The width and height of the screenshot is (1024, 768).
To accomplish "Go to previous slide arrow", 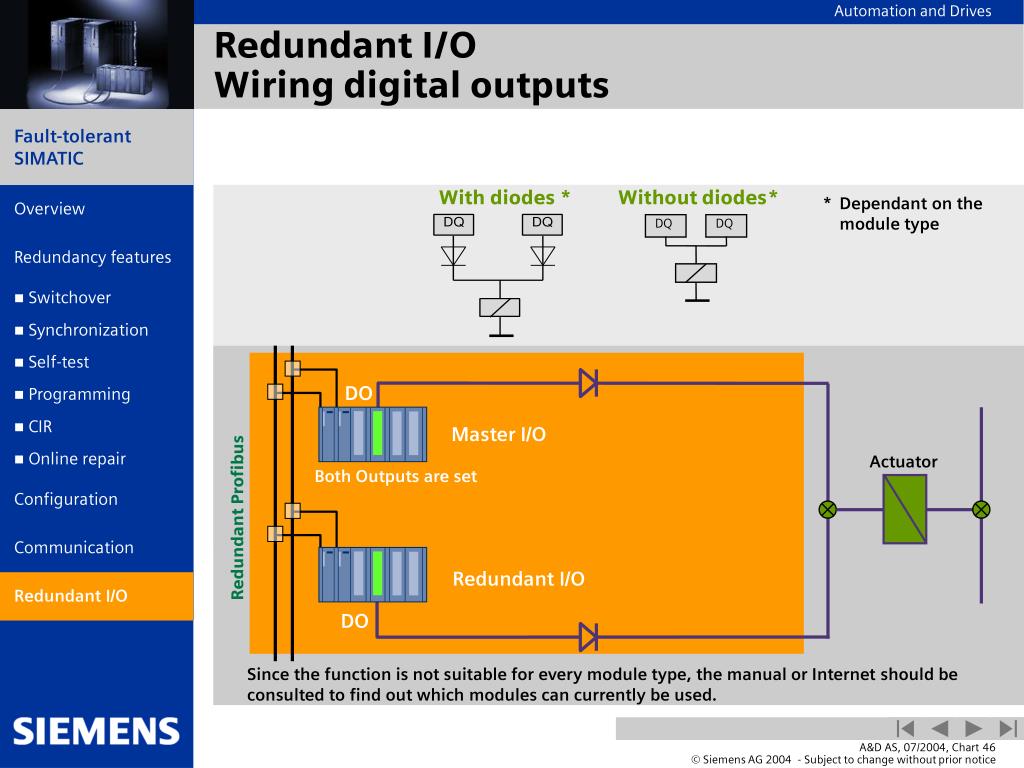I will (939, 728).
